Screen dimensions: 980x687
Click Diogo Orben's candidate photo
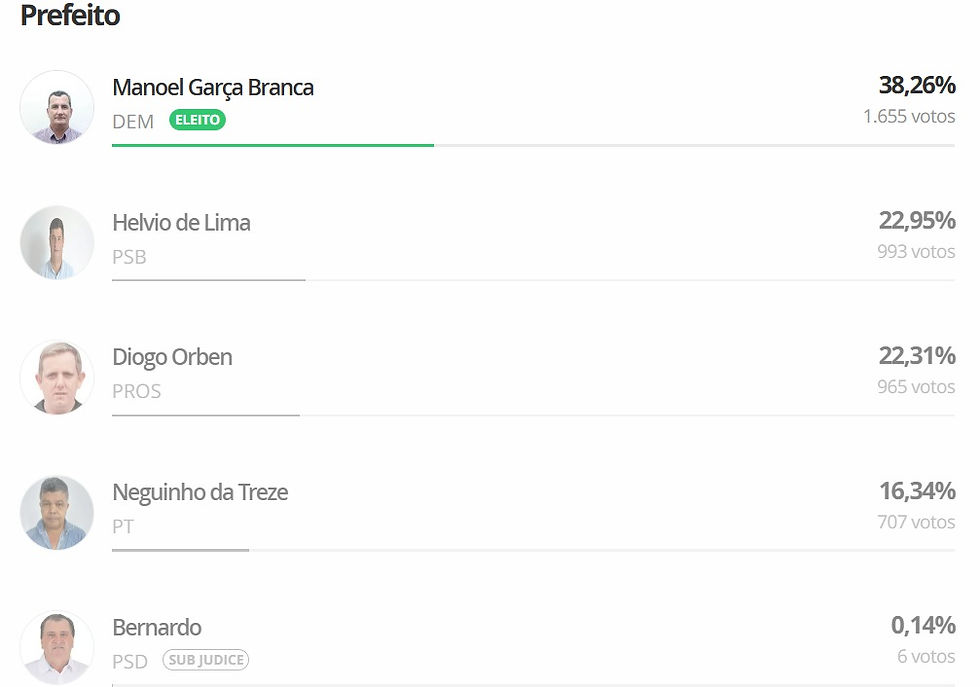[x=57, y=378]
